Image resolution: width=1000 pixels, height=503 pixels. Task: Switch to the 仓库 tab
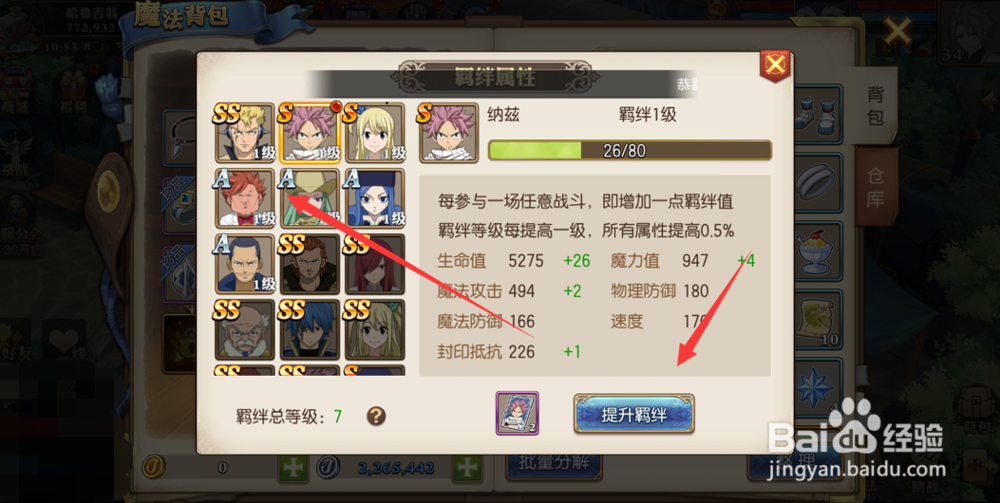[874, 189]
